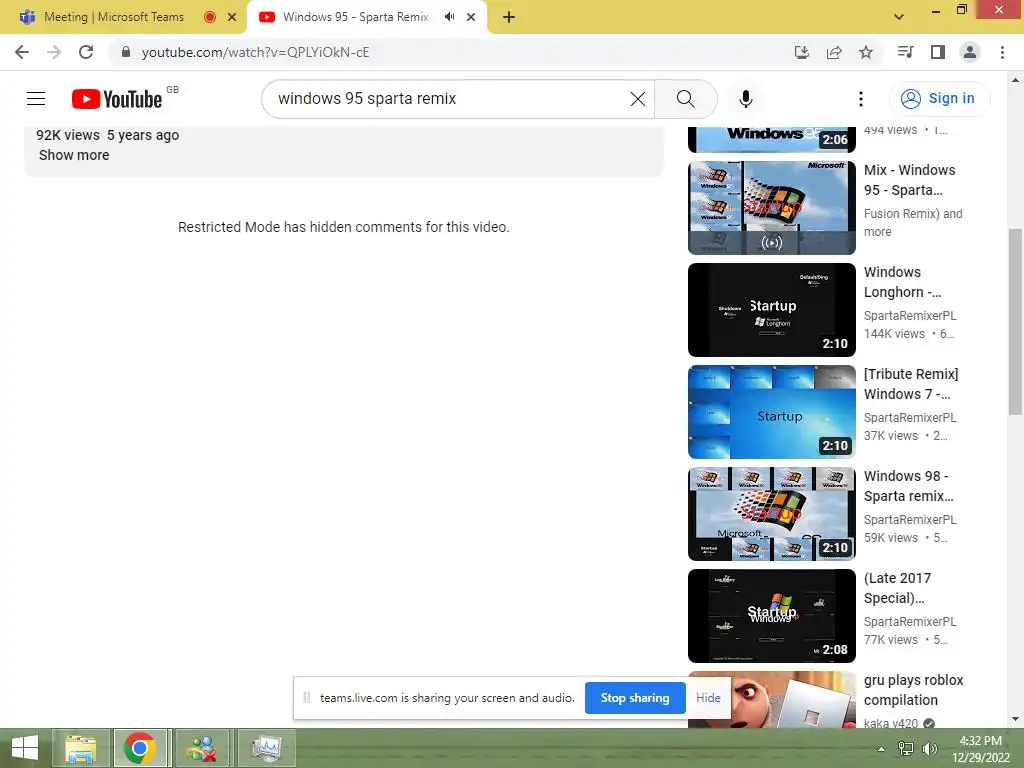Search with your voice microphone
Screen dimensions: 1024x768
pyautogui.click(x=746, y=99)
